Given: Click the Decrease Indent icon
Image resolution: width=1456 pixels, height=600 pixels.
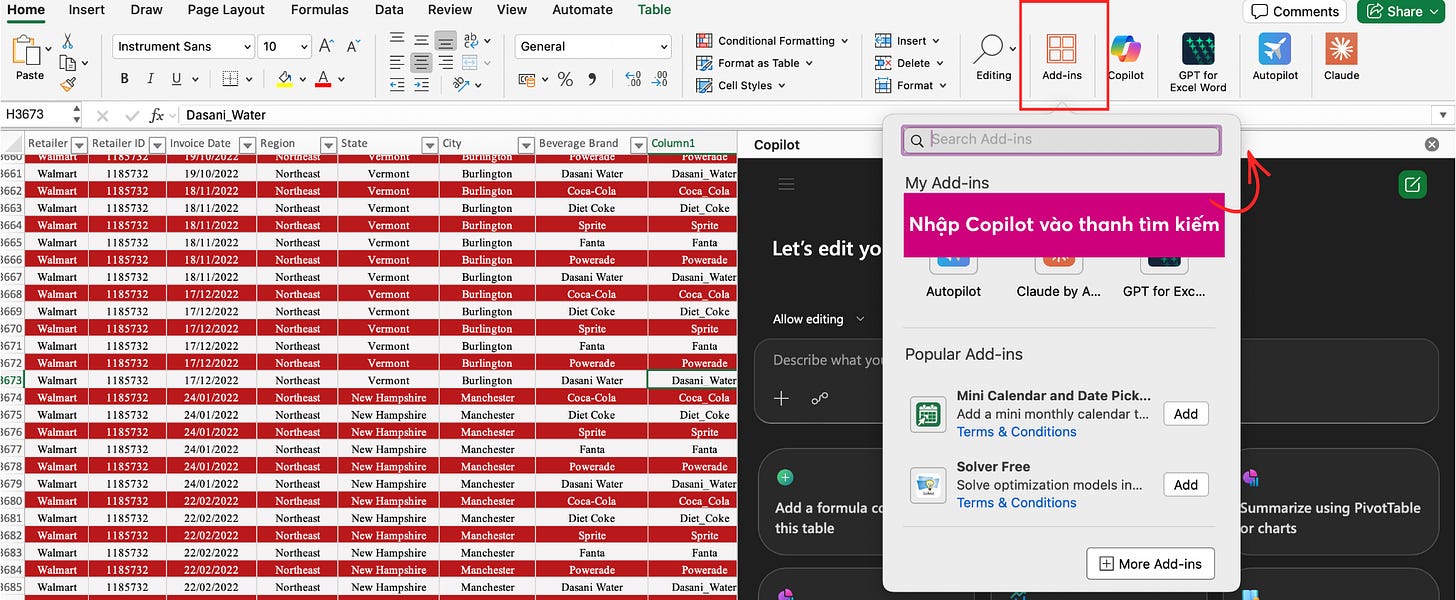Looking at the screenshot, I should pyautogui.click(x=397, y=85).
